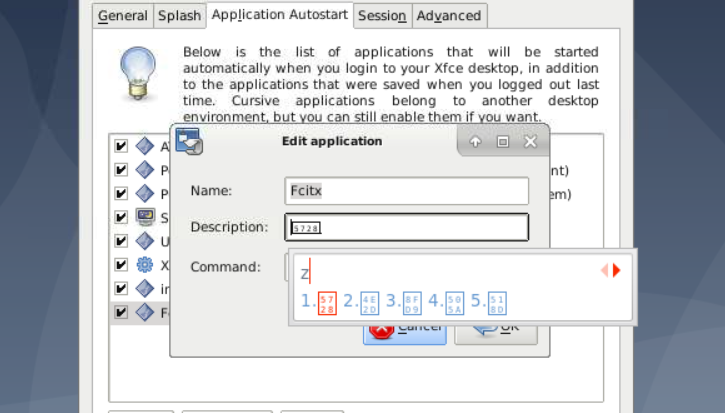Click diamond icon of seventh autostart entry
This screenshot has height=413, width=725.
(x=145, y=289)
